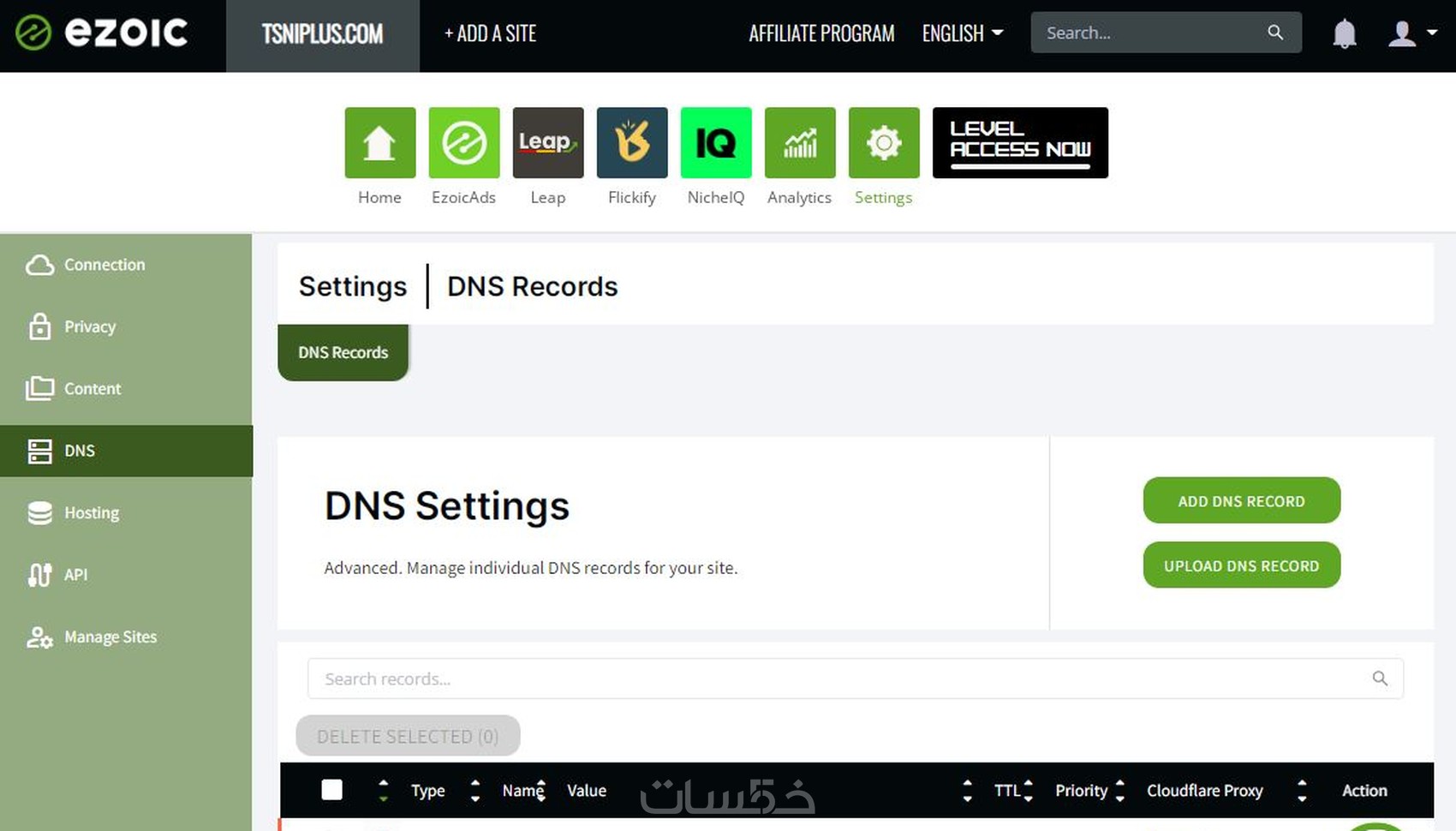The height and width of the screenshot is (831, 1456).
Task: Open the NicheIQ tile
Action: pos(716,142)
